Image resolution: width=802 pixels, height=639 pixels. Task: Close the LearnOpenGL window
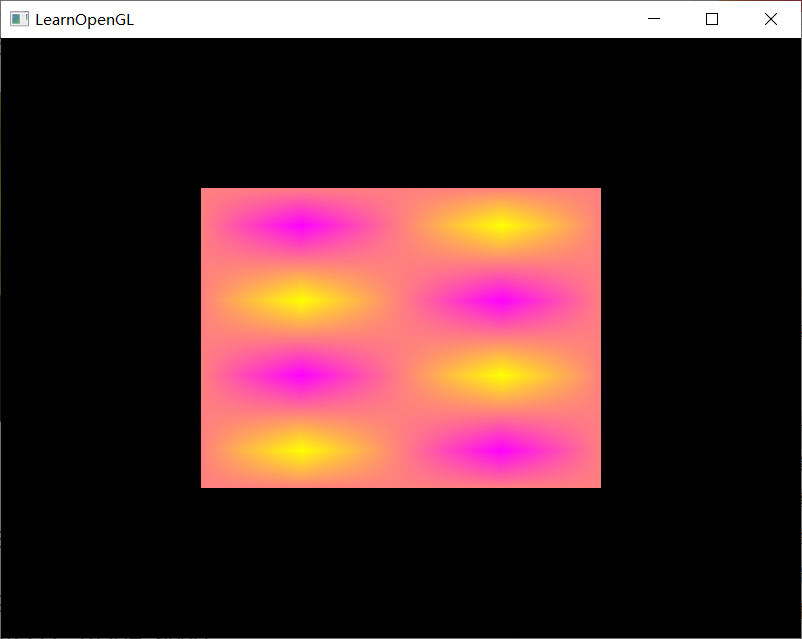771,19
